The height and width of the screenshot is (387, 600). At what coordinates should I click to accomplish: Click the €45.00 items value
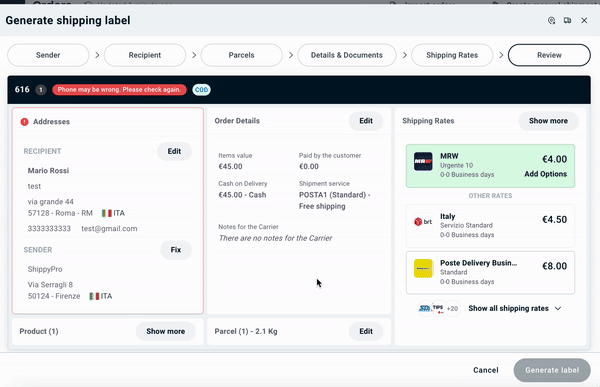coord(230,167)
